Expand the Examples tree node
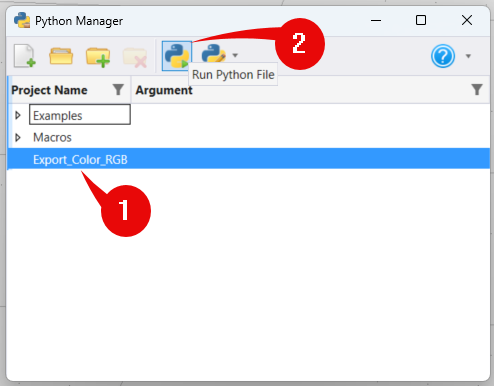The height and width of the screenshot is (386, 494). coord(18,115)
